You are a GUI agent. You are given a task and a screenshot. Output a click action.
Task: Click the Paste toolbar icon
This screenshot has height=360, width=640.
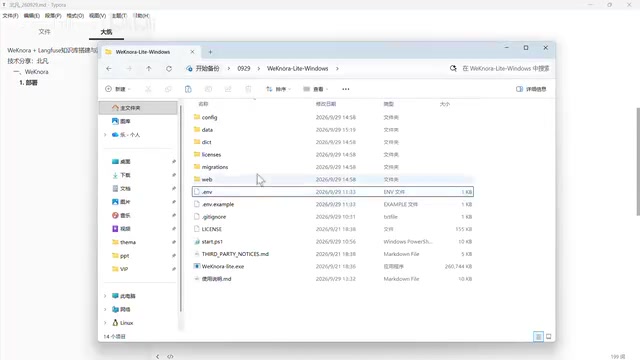tap(188, 89)
